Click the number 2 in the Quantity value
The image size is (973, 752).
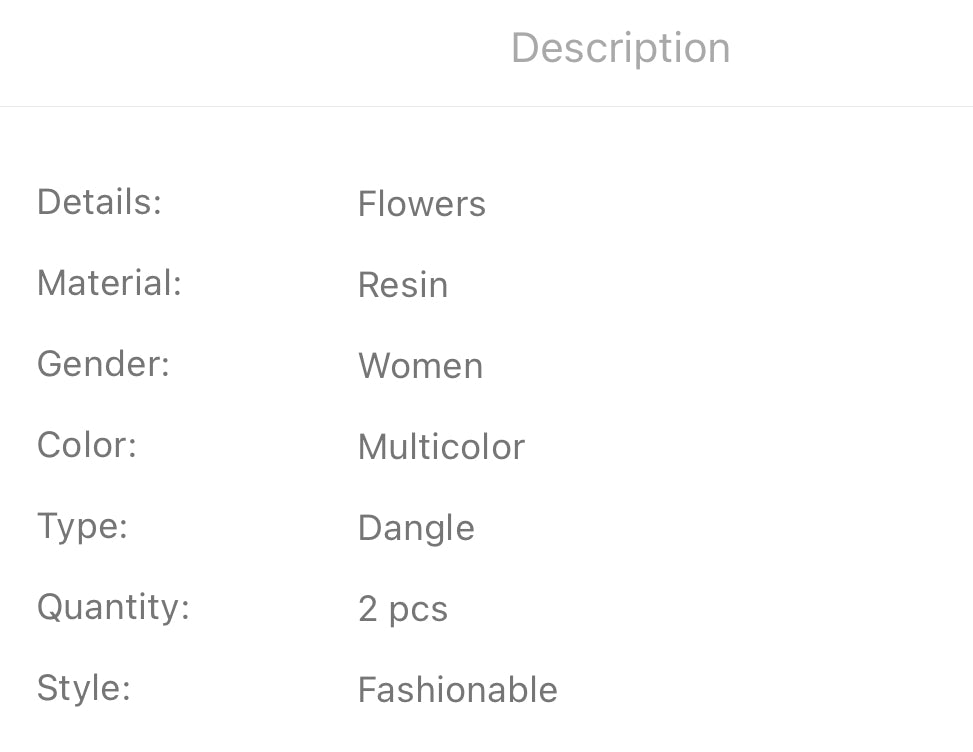(x=368, y=609)
